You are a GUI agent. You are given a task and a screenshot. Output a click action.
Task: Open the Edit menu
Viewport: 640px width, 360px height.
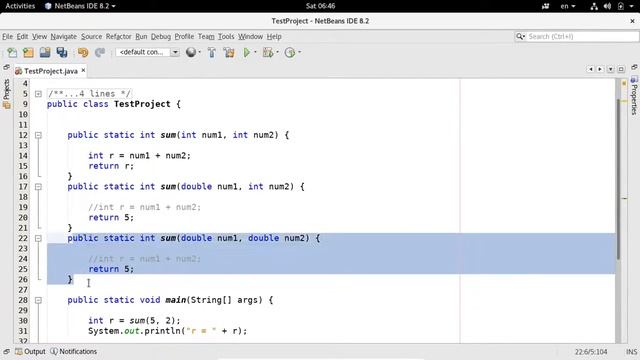click(22, 36)
